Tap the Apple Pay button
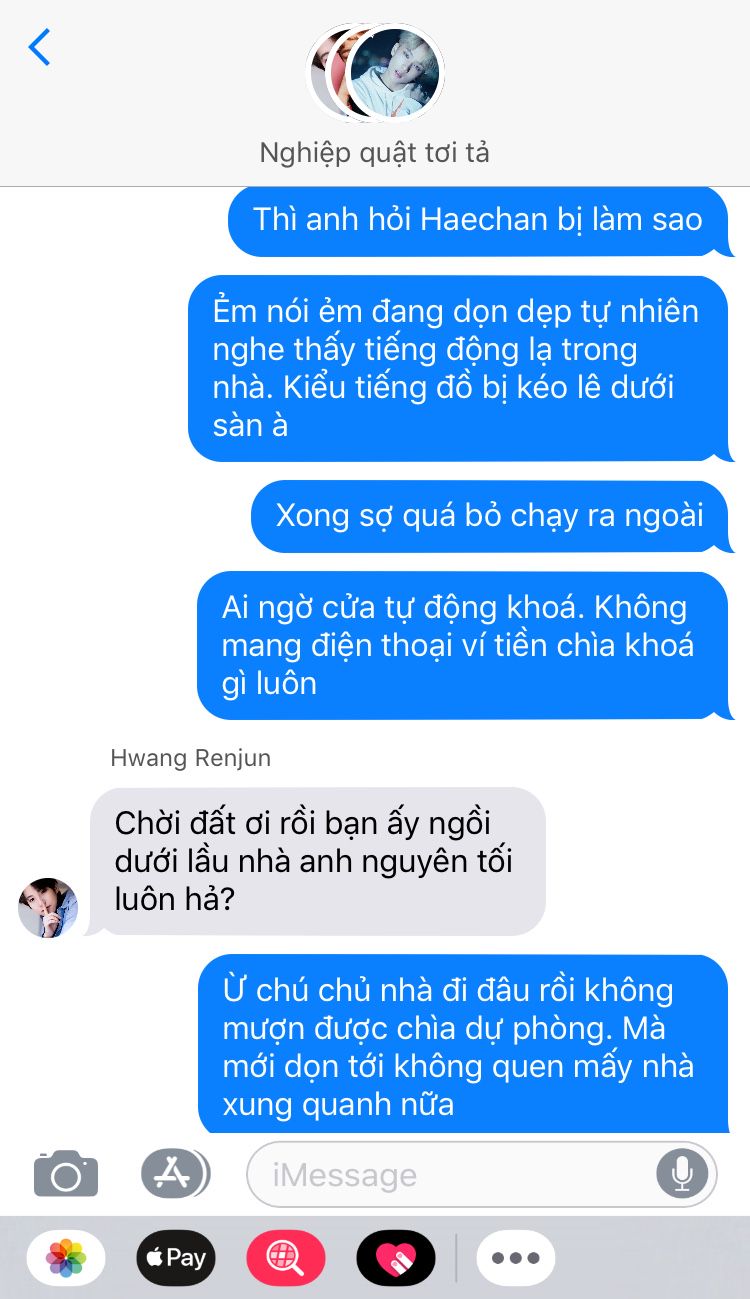The image size is (750, 1299). [x=176, y=1257]
